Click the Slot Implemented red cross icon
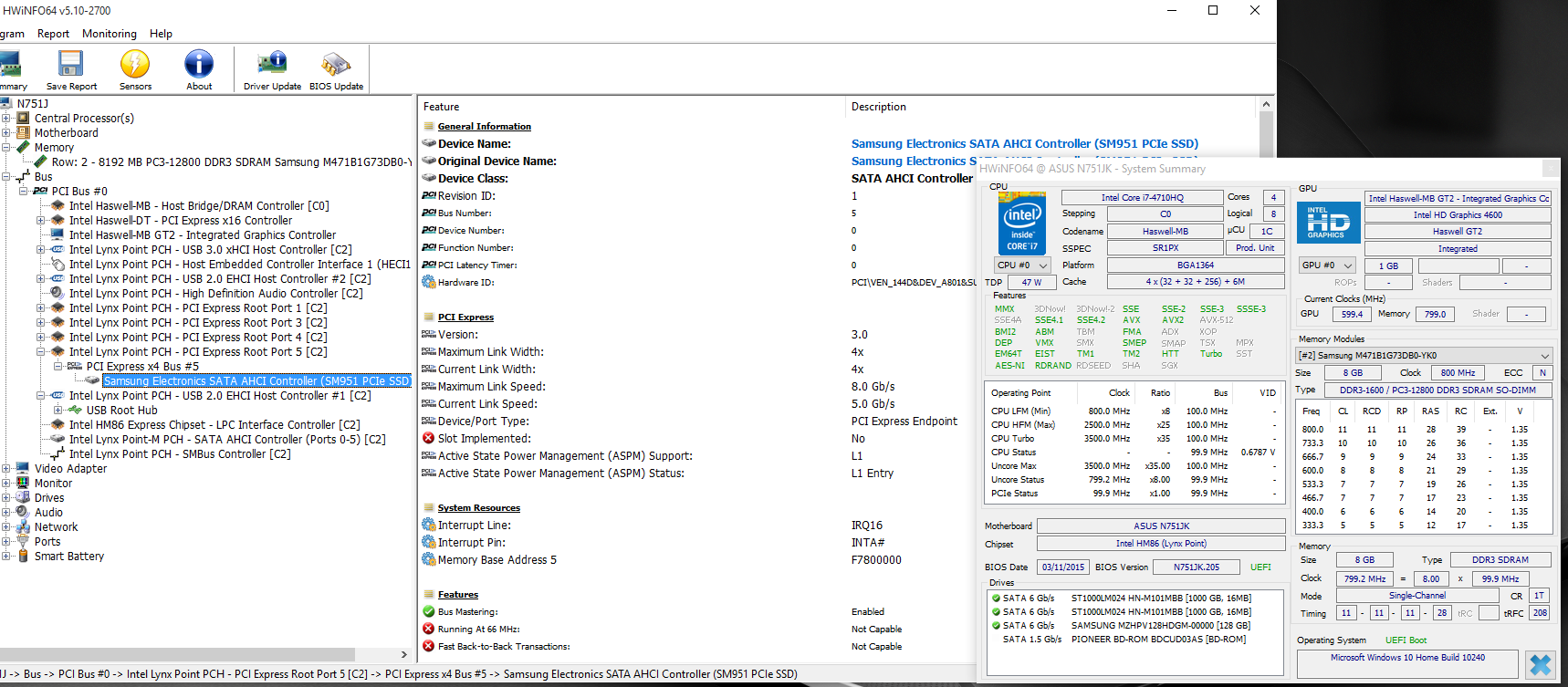The width and height of the screenshot is (1568, 687). [428, 439]
